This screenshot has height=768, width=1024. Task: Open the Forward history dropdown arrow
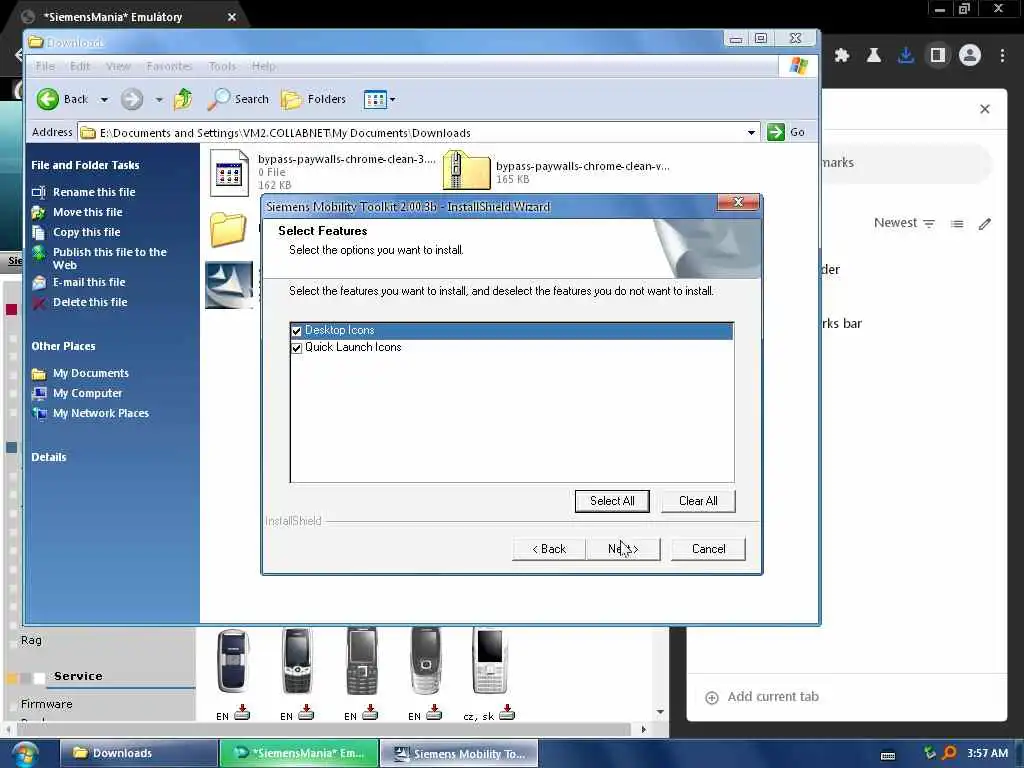click(x=159, y=100)
